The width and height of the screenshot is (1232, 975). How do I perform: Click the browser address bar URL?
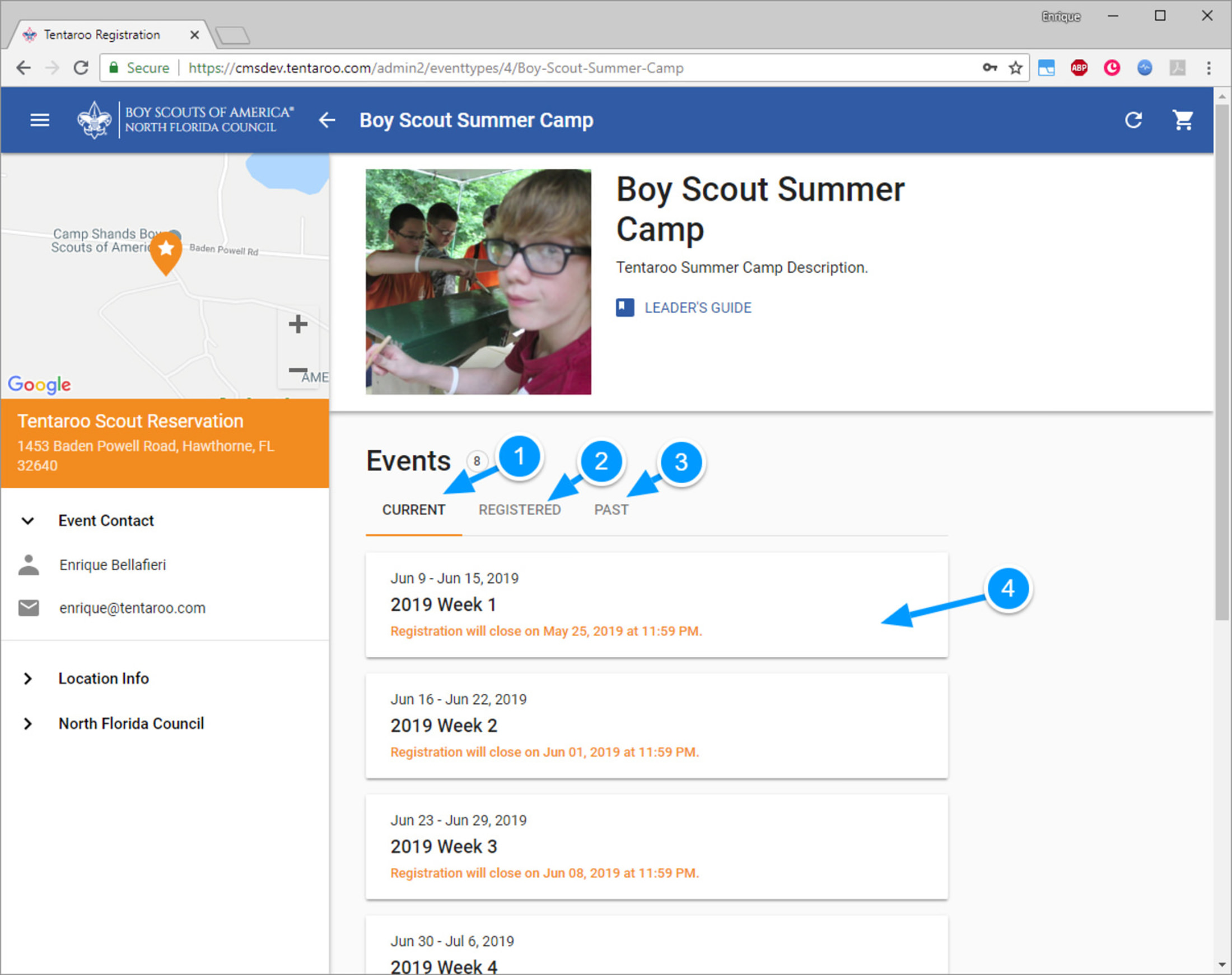[x=436, y=68]
